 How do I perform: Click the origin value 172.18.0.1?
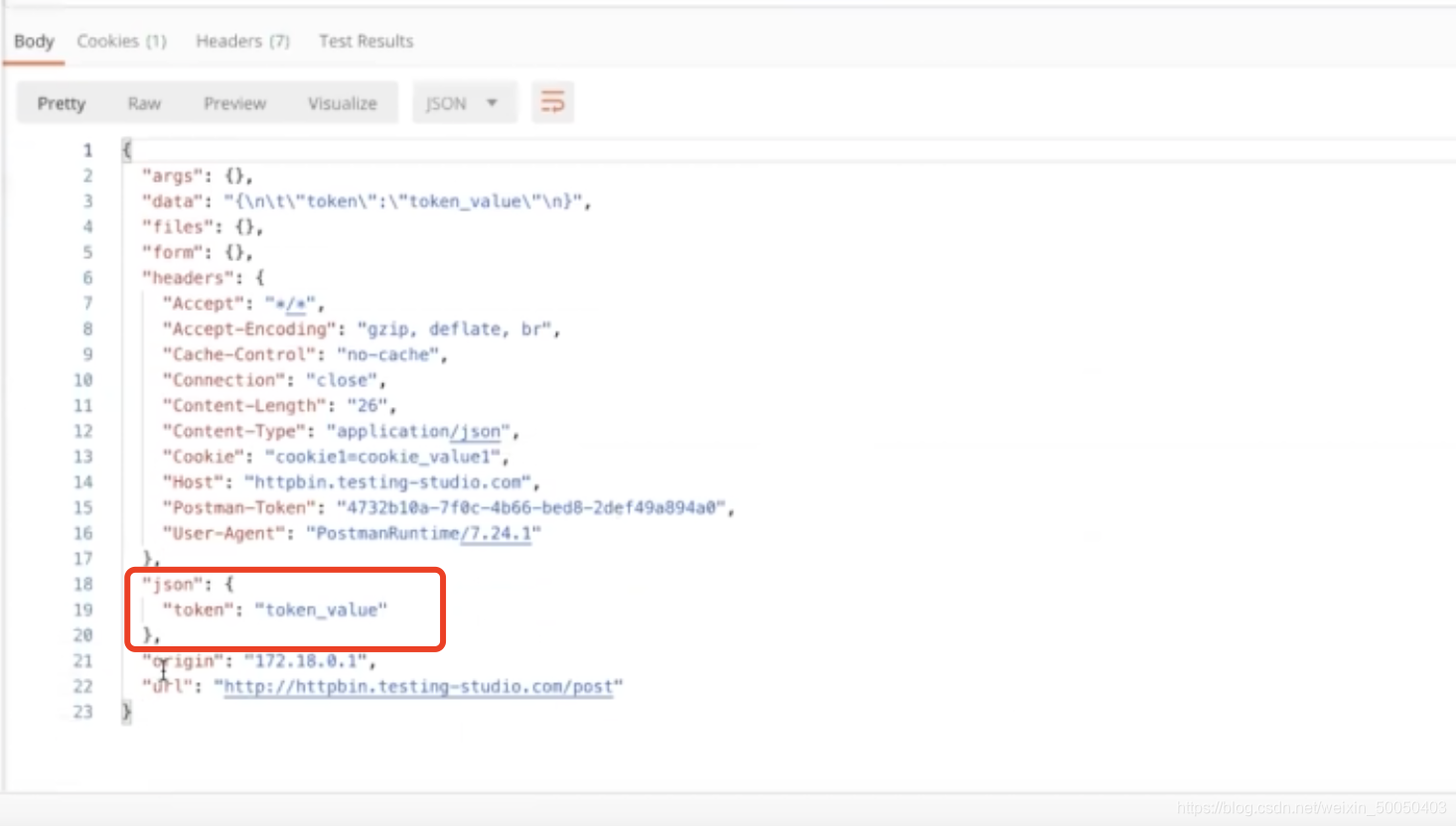pyautogui.click(x=306, y=661)
